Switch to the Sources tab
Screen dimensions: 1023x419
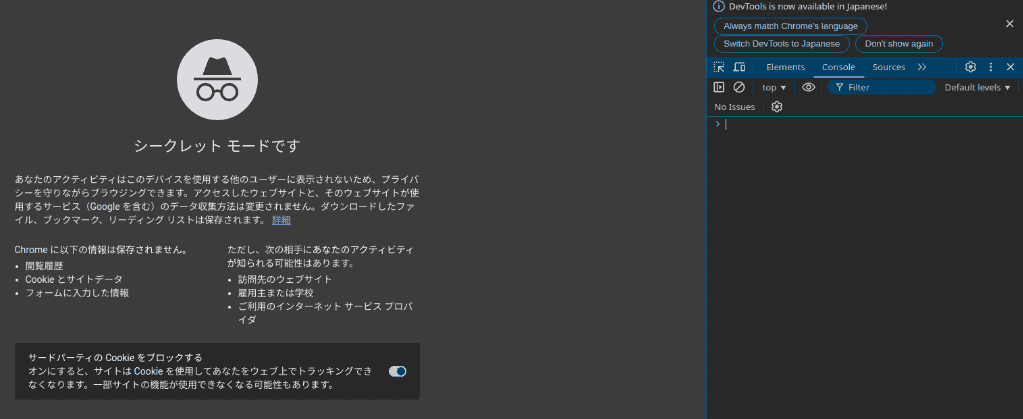coord(889,67)
